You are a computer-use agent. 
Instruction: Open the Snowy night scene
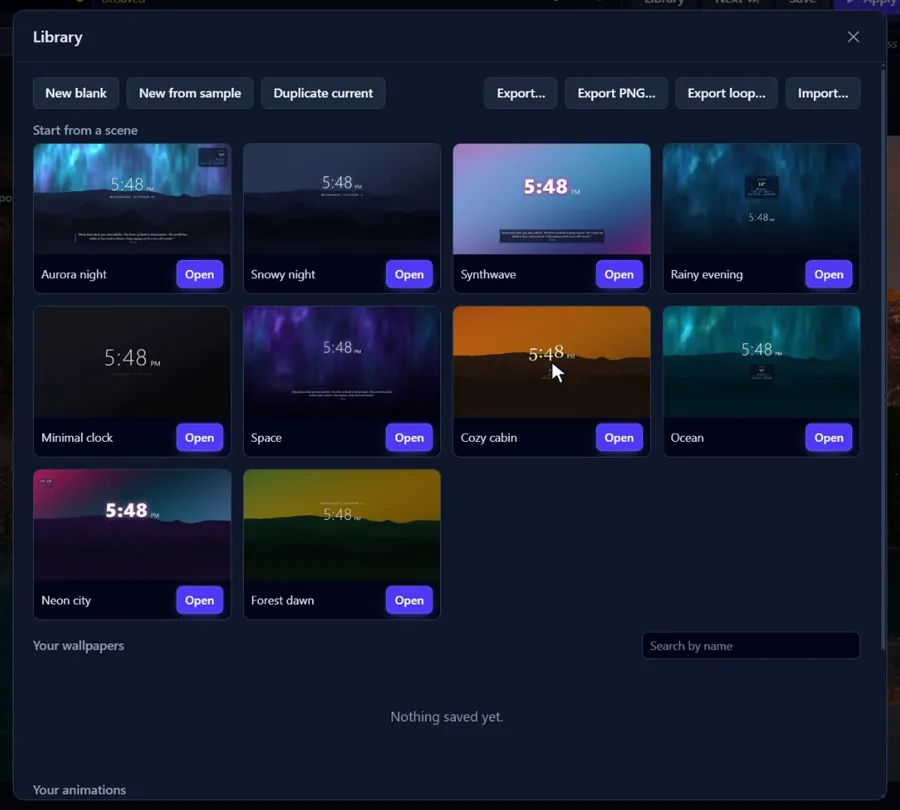pyautogui.click(x=409, y=274)
